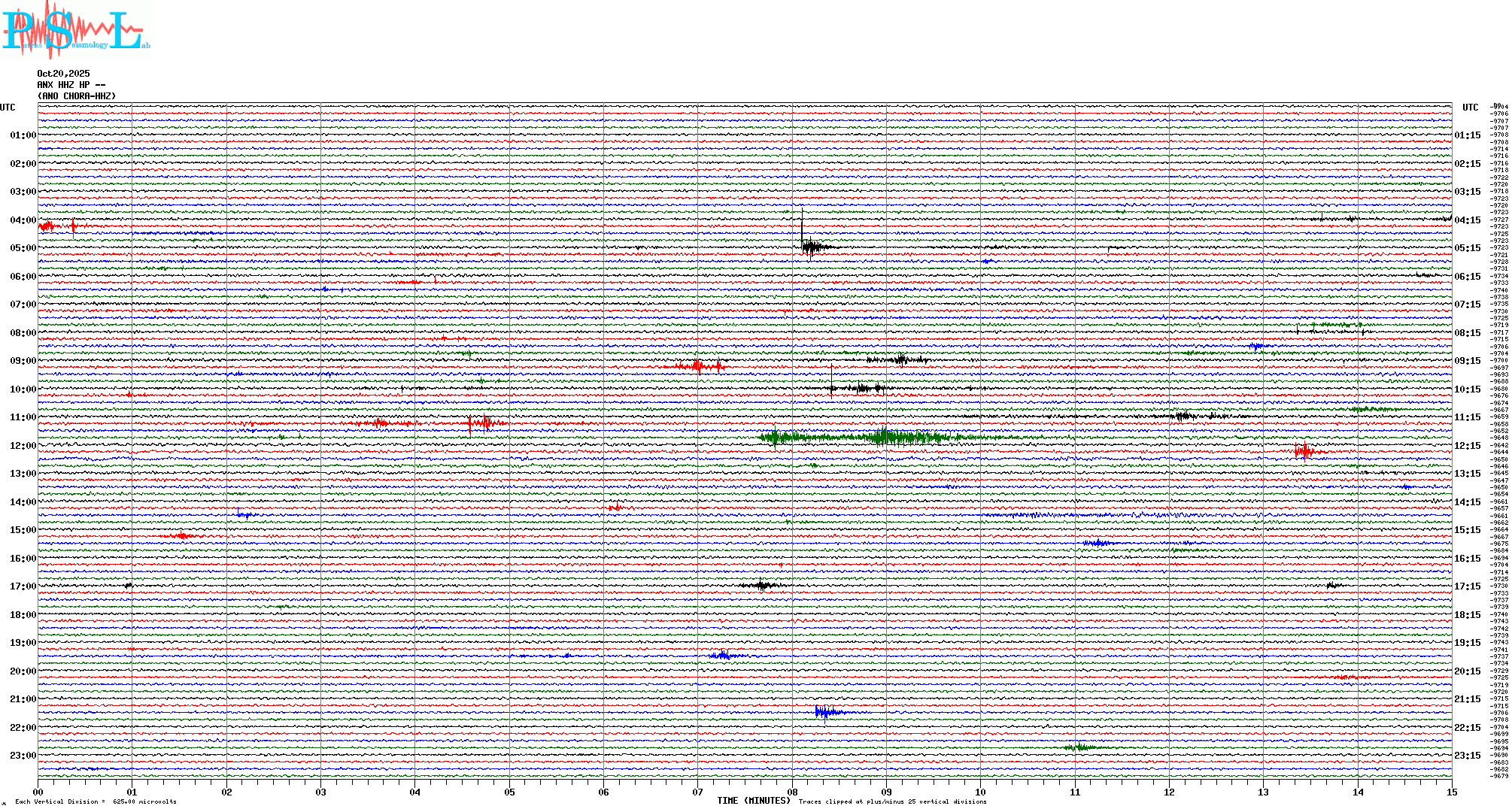Click the PSL seismology lab logo
The image size is (1512, 812).
tap(75, 30)
